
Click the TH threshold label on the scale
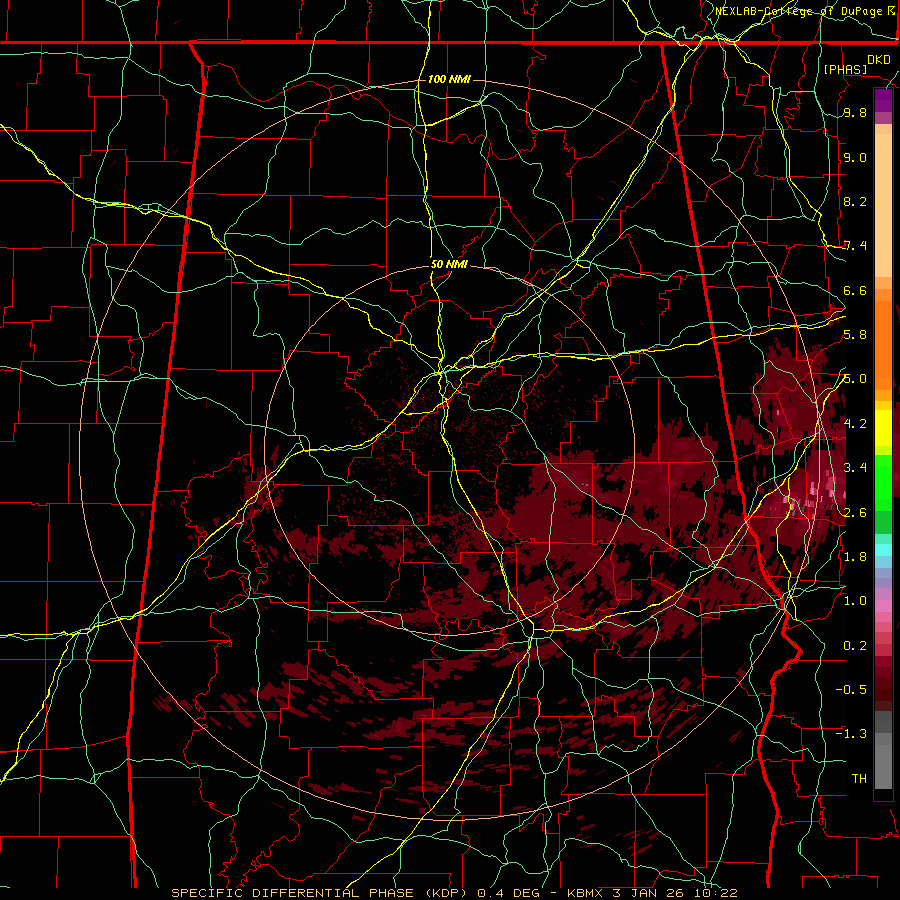coord(859,779)
